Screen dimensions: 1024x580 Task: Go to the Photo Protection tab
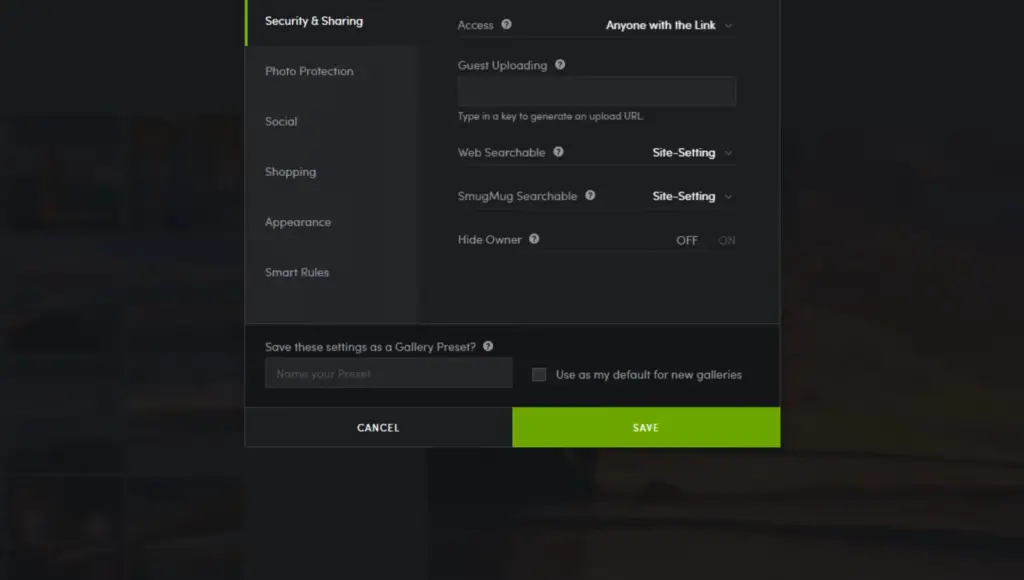click(x=309, y=72)
